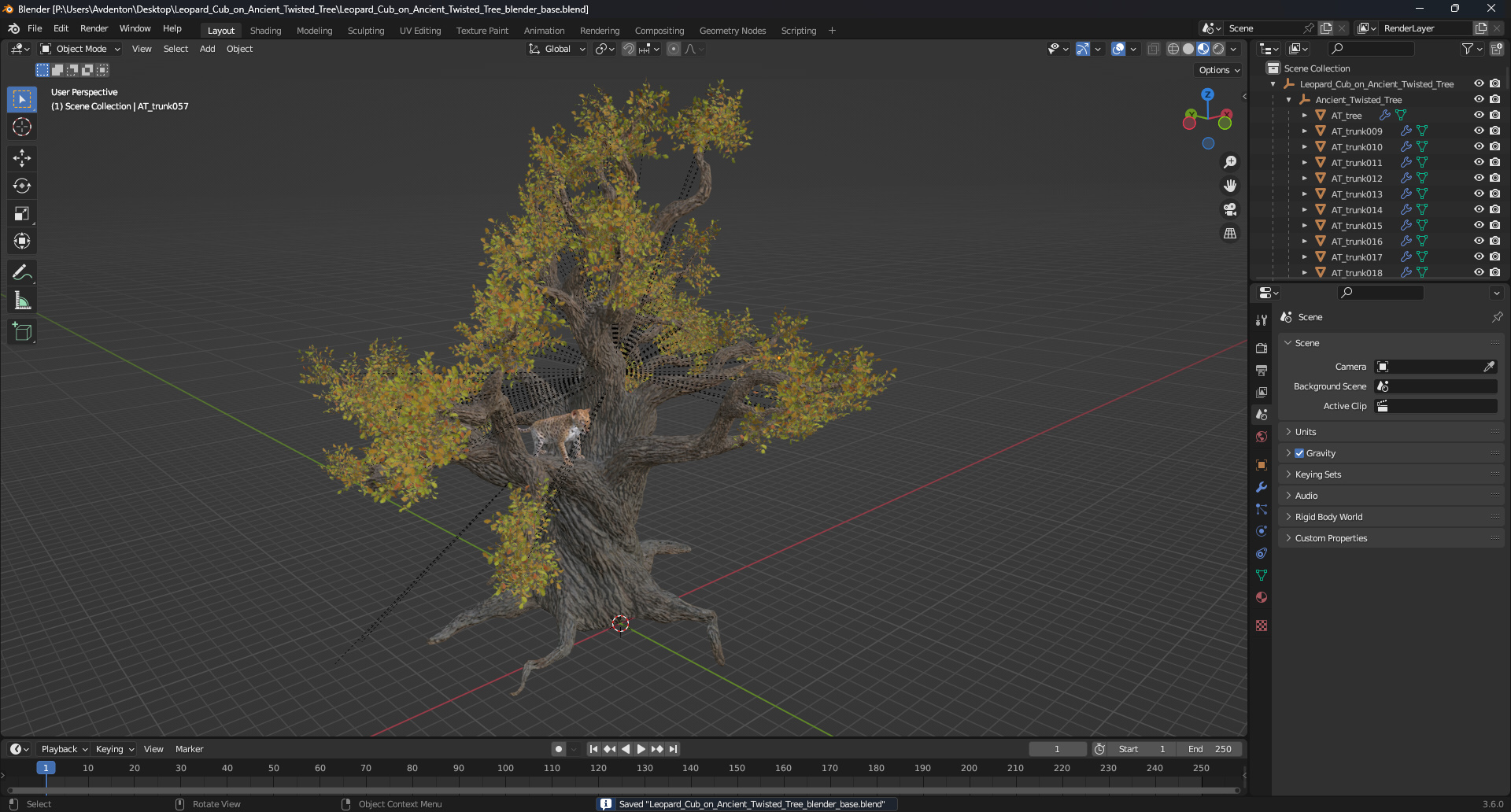This screenshot has width=1511, height=812.
Task: Open the Object Mode dropdown
Action: [x=80, y=49]
